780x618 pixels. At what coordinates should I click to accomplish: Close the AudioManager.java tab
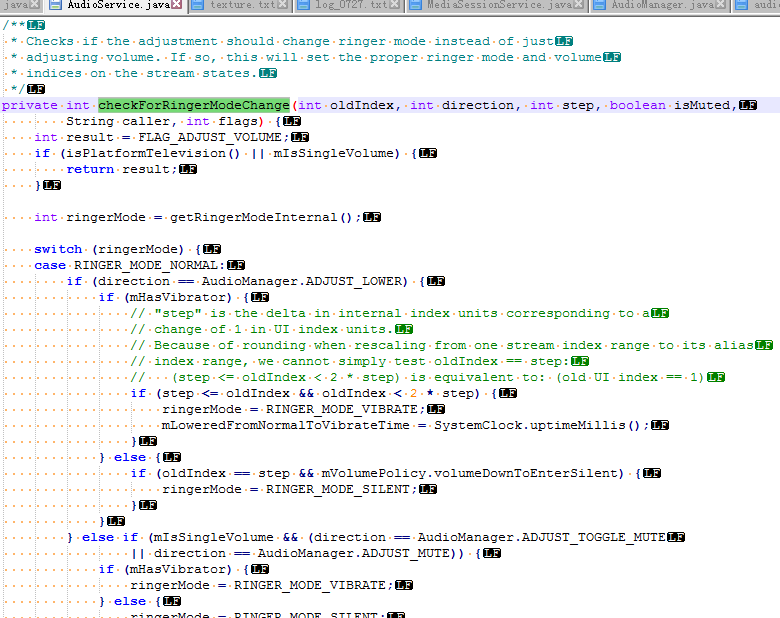tap(720, 5)
